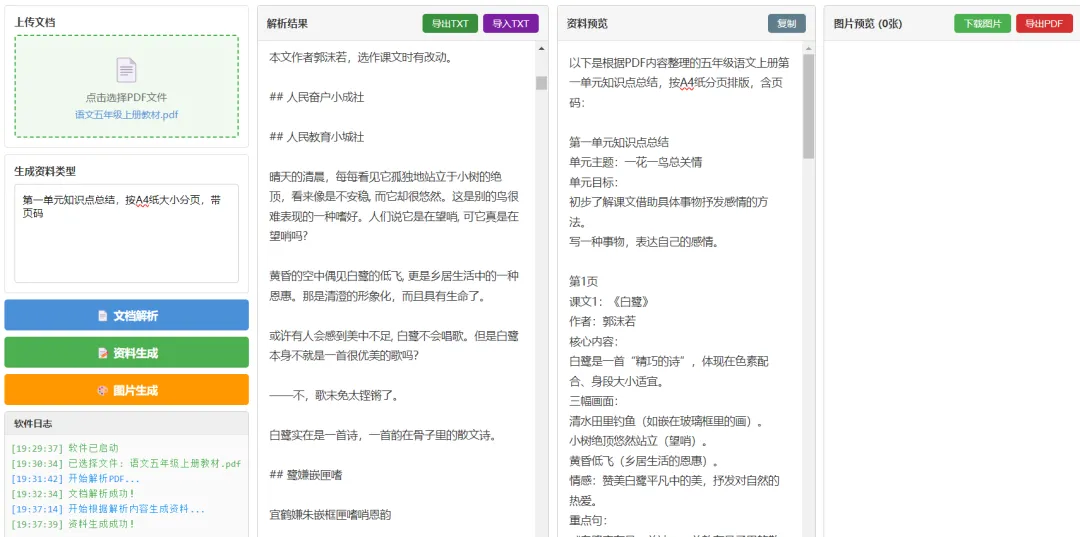1080x537 pixels.
Task: Click preview line 单元主题：一花一鸟总关情
Action: tap(635, 162)
